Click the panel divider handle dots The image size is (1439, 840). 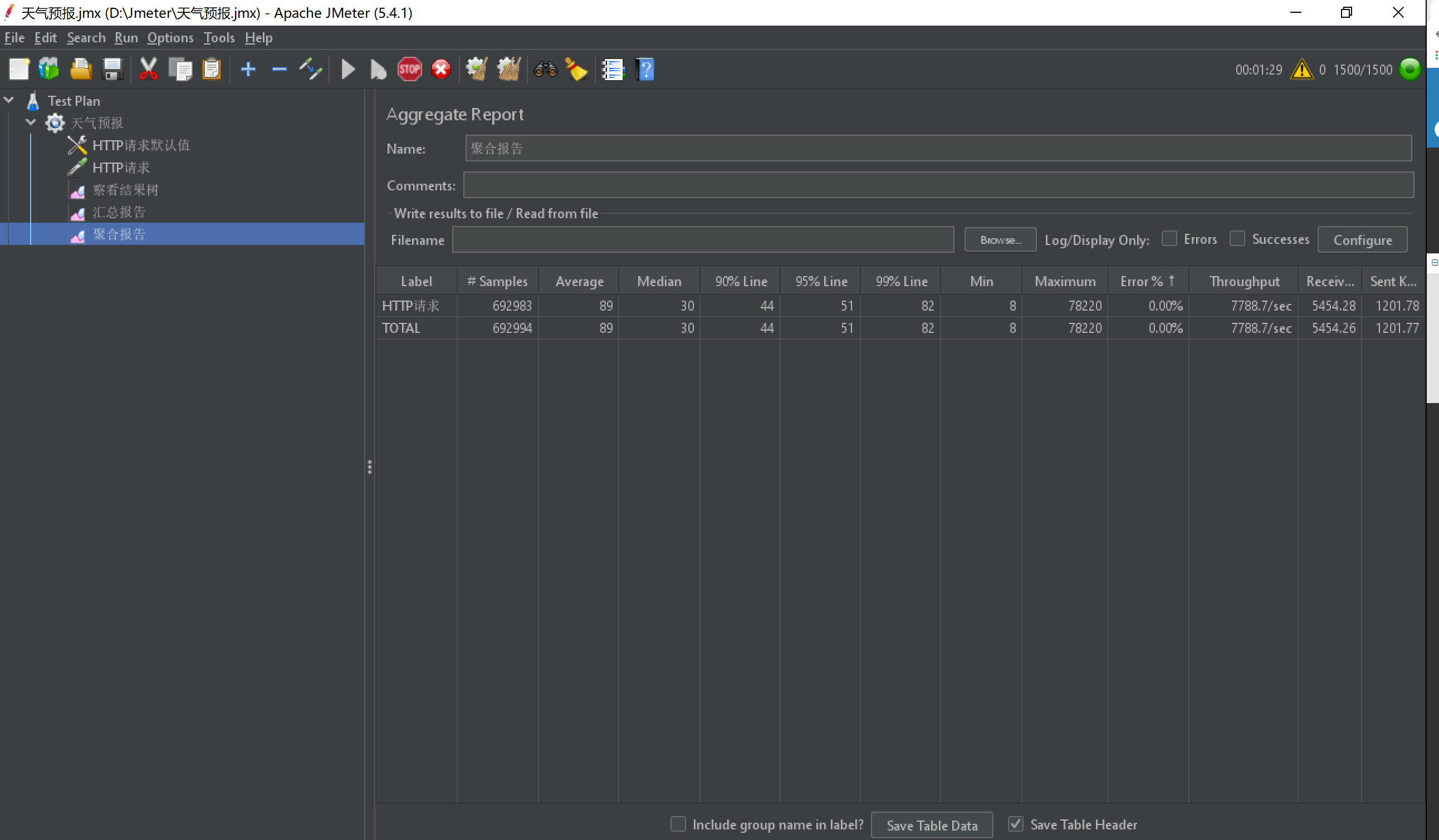coord(369,468)
